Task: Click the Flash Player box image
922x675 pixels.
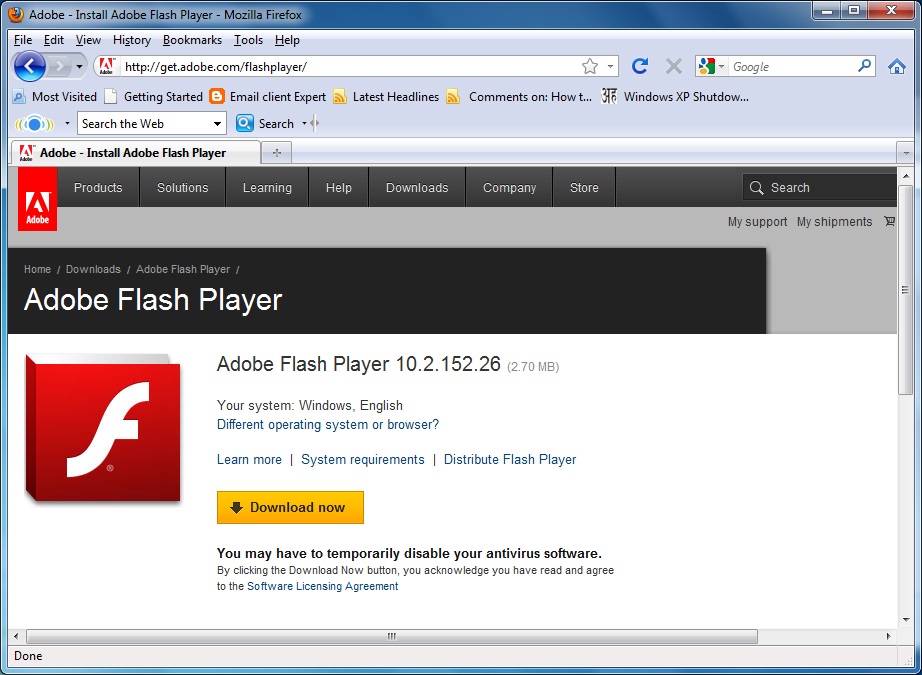Action: tap(103, 428)
